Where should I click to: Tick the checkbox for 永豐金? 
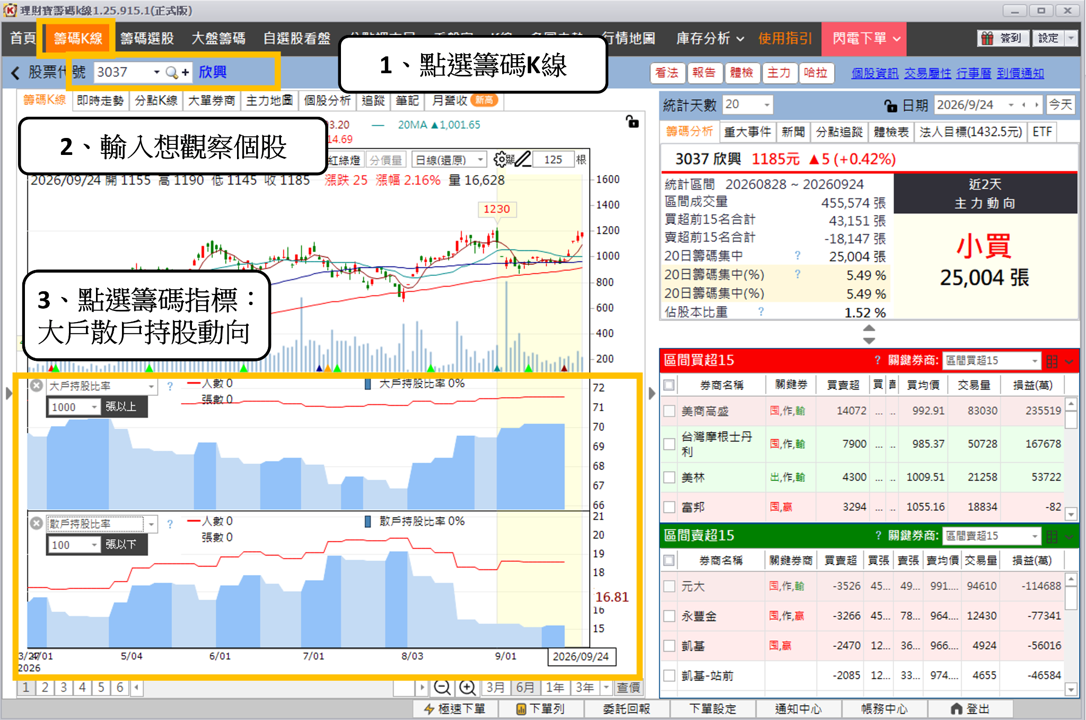click(669, 615)
